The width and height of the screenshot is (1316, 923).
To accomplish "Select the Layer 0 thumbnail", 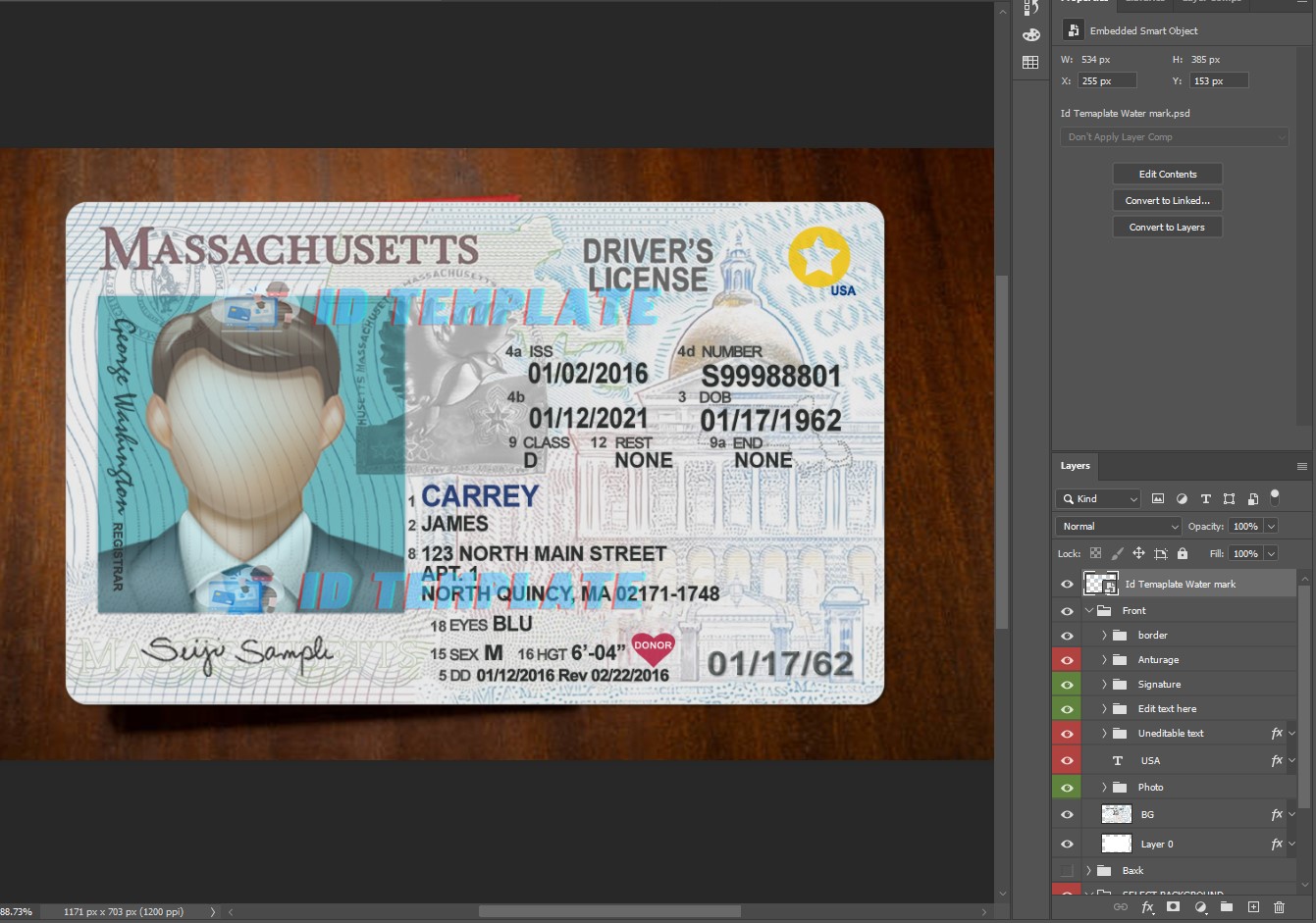I will 1117,844.
